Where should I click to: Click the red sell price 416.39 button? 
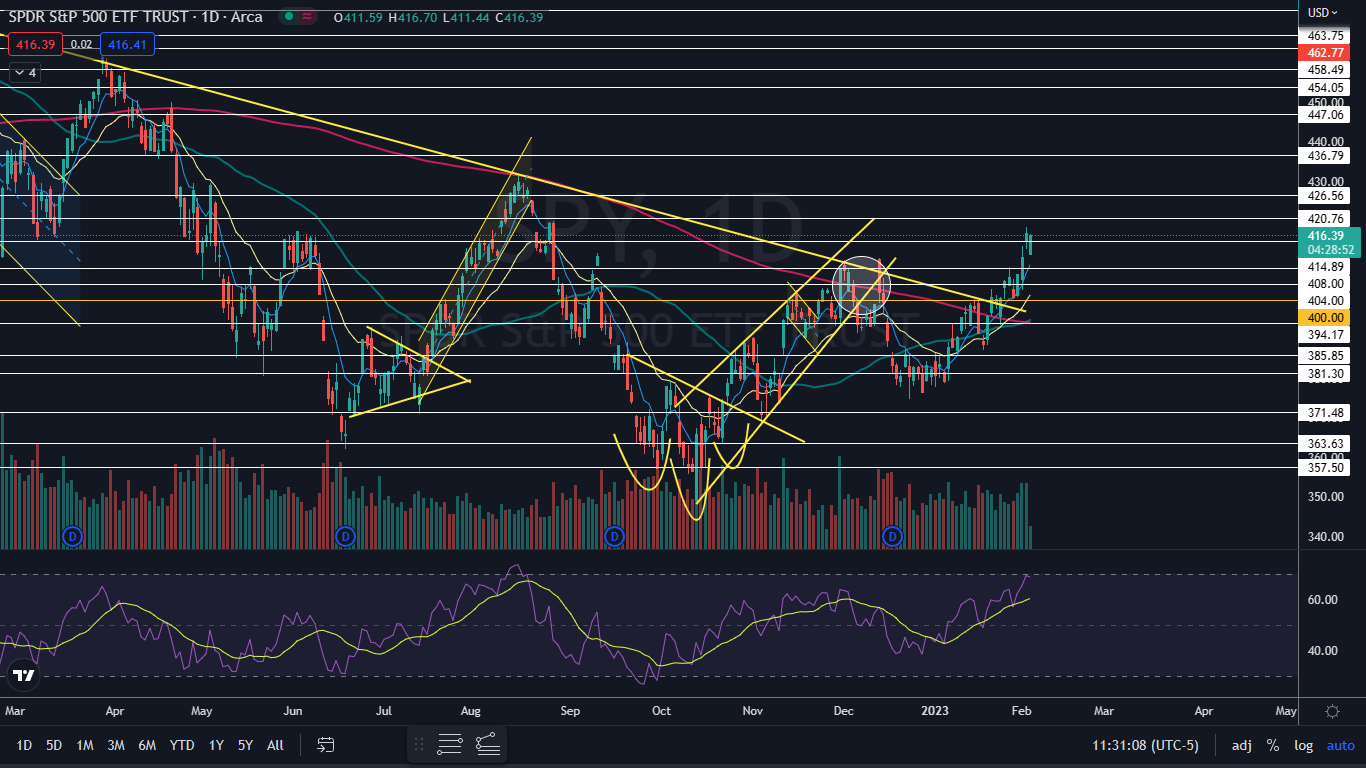[x=34, y=44]
